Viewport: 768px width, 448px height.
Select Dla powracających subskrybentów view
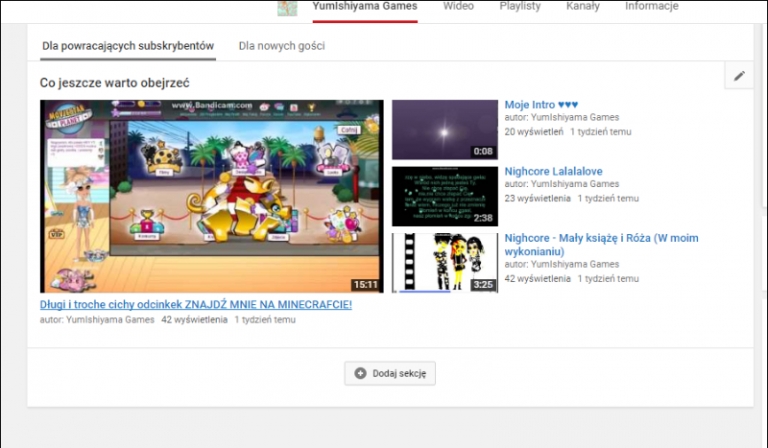[127, 46]
